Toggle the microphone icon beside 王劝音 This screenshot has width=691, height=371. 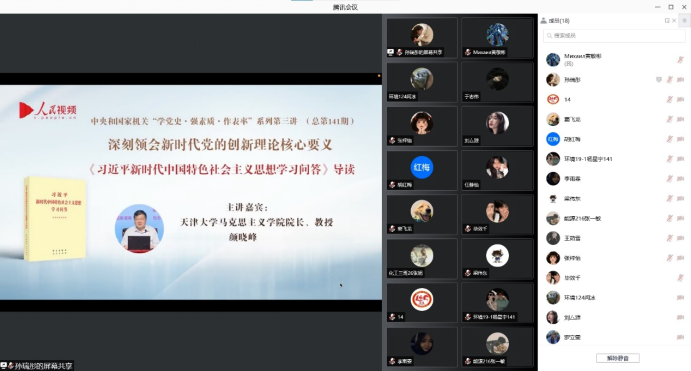pos(669,238)
